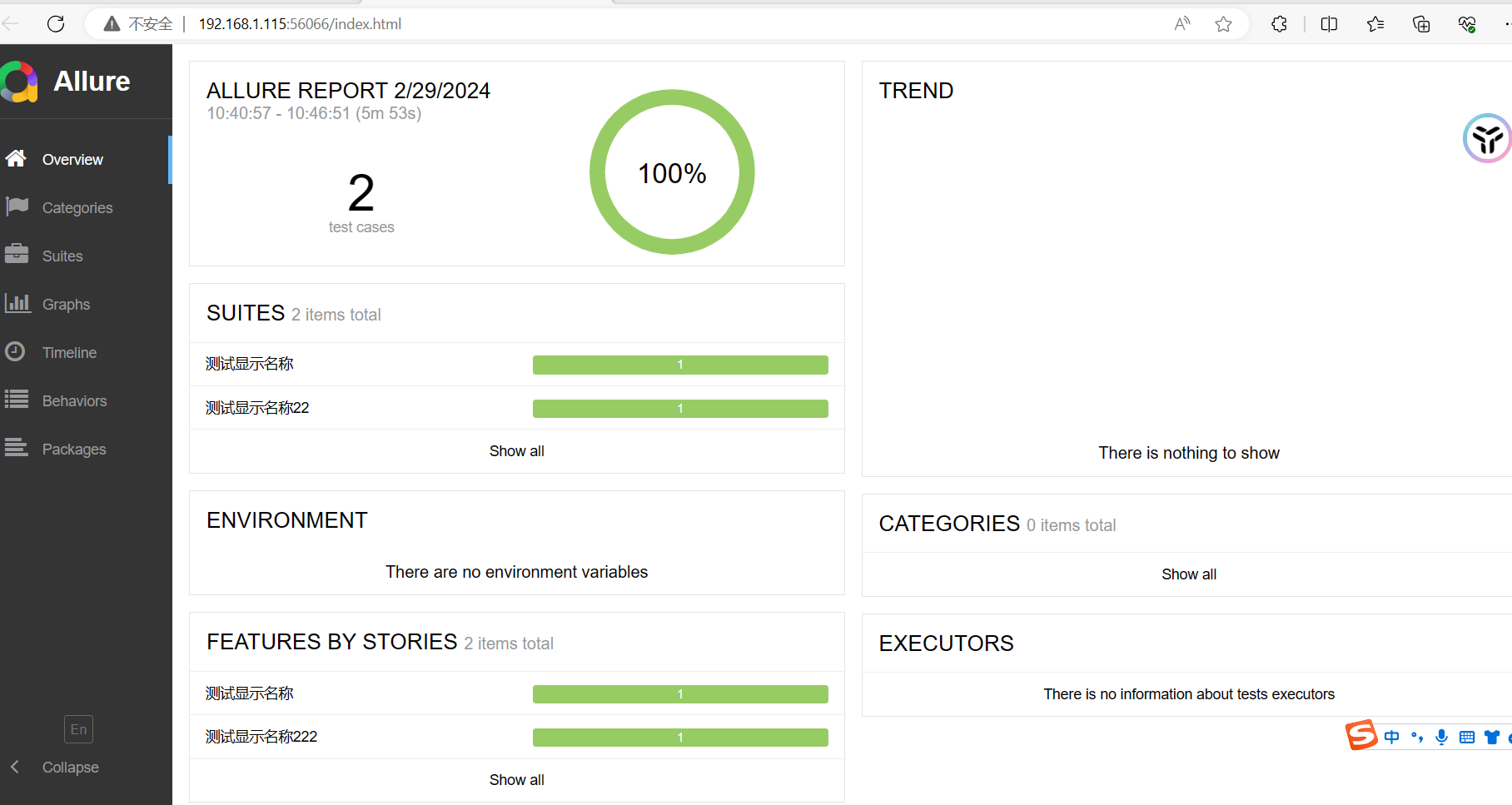Open the Packages menu item
This screenshot has height=805, width=1512.
coord(86,450)
